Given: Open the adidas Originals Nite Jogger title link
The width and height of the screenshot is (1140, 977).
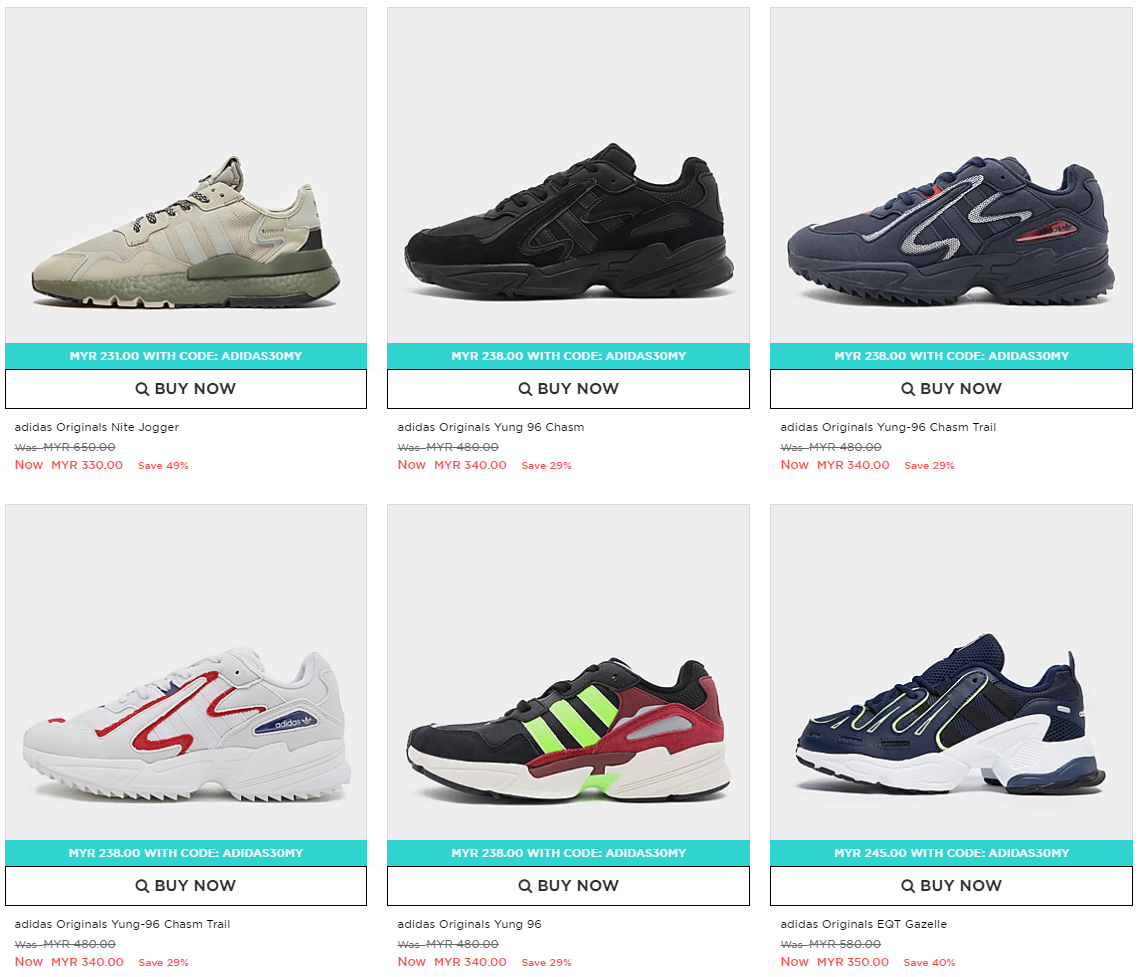Looking at the screenshot, I should pos(97,427).
